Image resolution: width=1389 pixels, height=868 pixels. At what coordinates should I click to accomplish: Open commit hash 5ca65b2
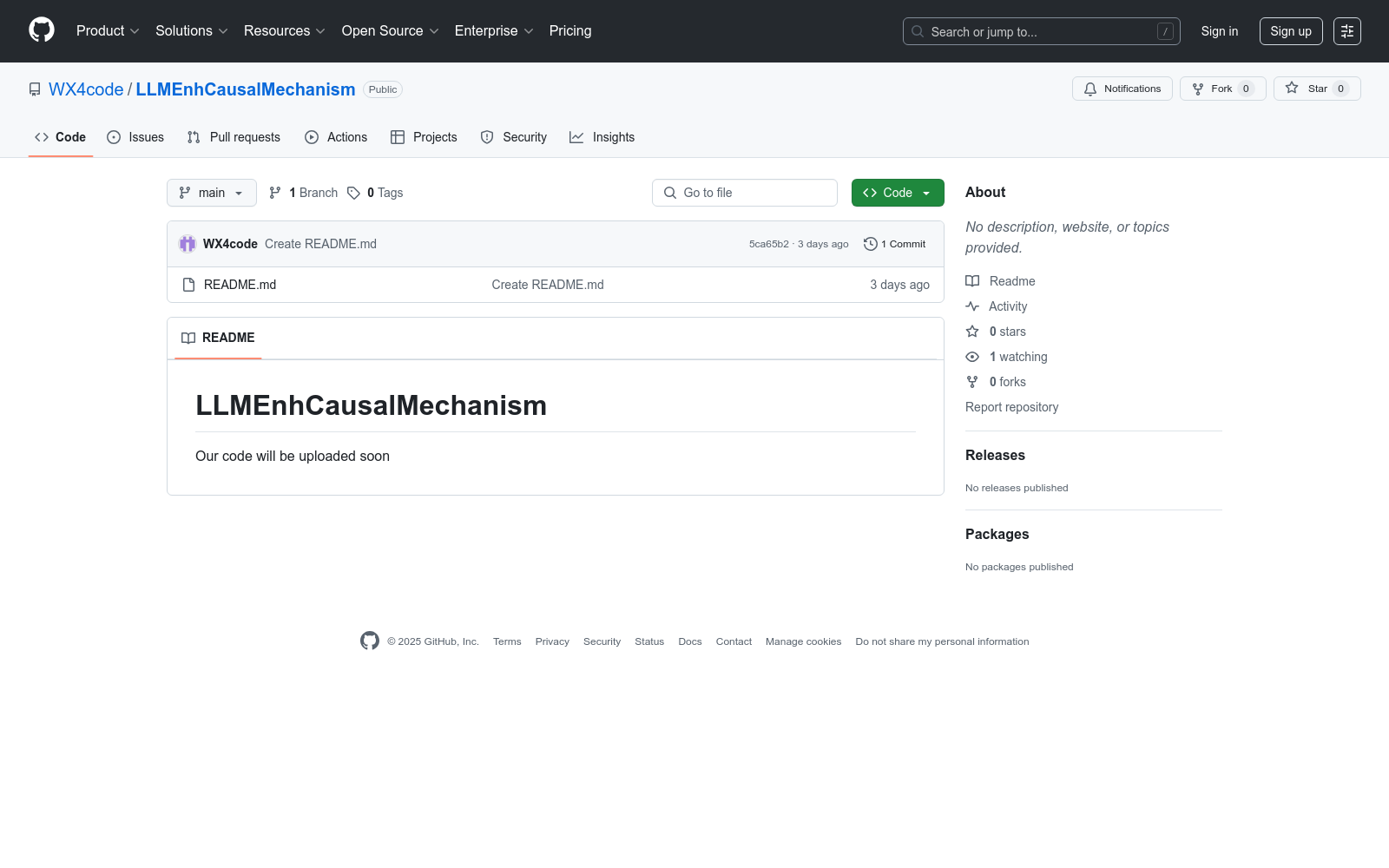tap(769, 244)
